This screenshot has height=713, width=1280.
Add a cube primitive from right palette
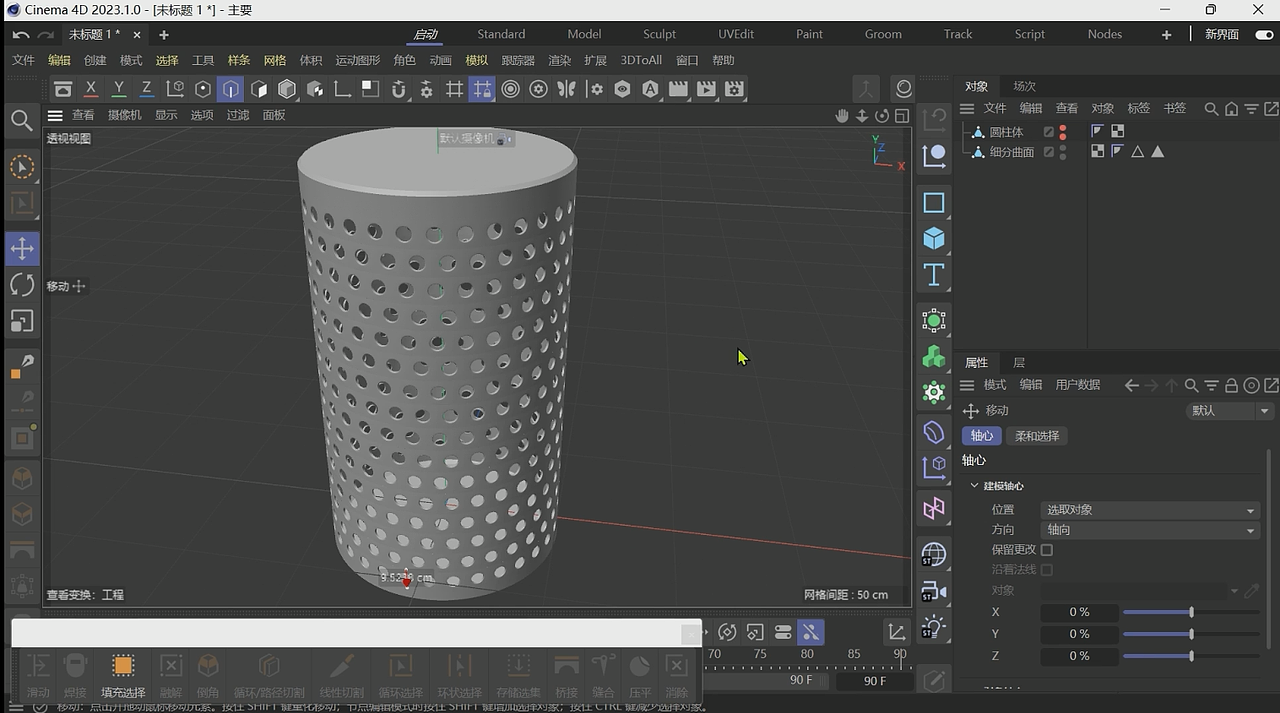click(933, 239)
